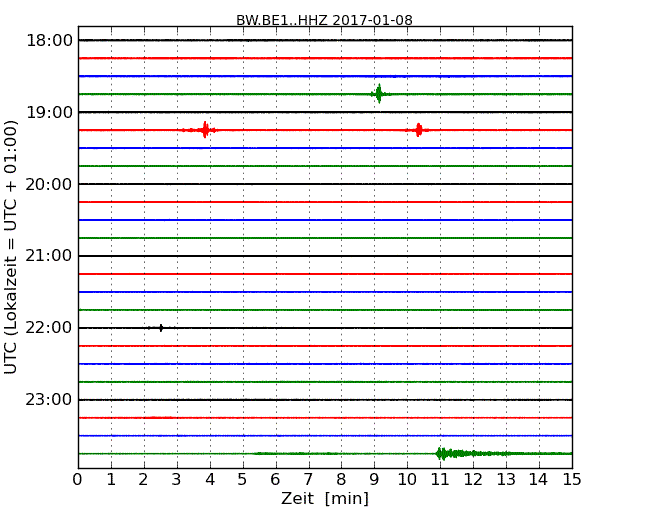Viewport: 650px width, 520px height.
Task: Select the 22:00 time label
Action: (x=49, y=328)
